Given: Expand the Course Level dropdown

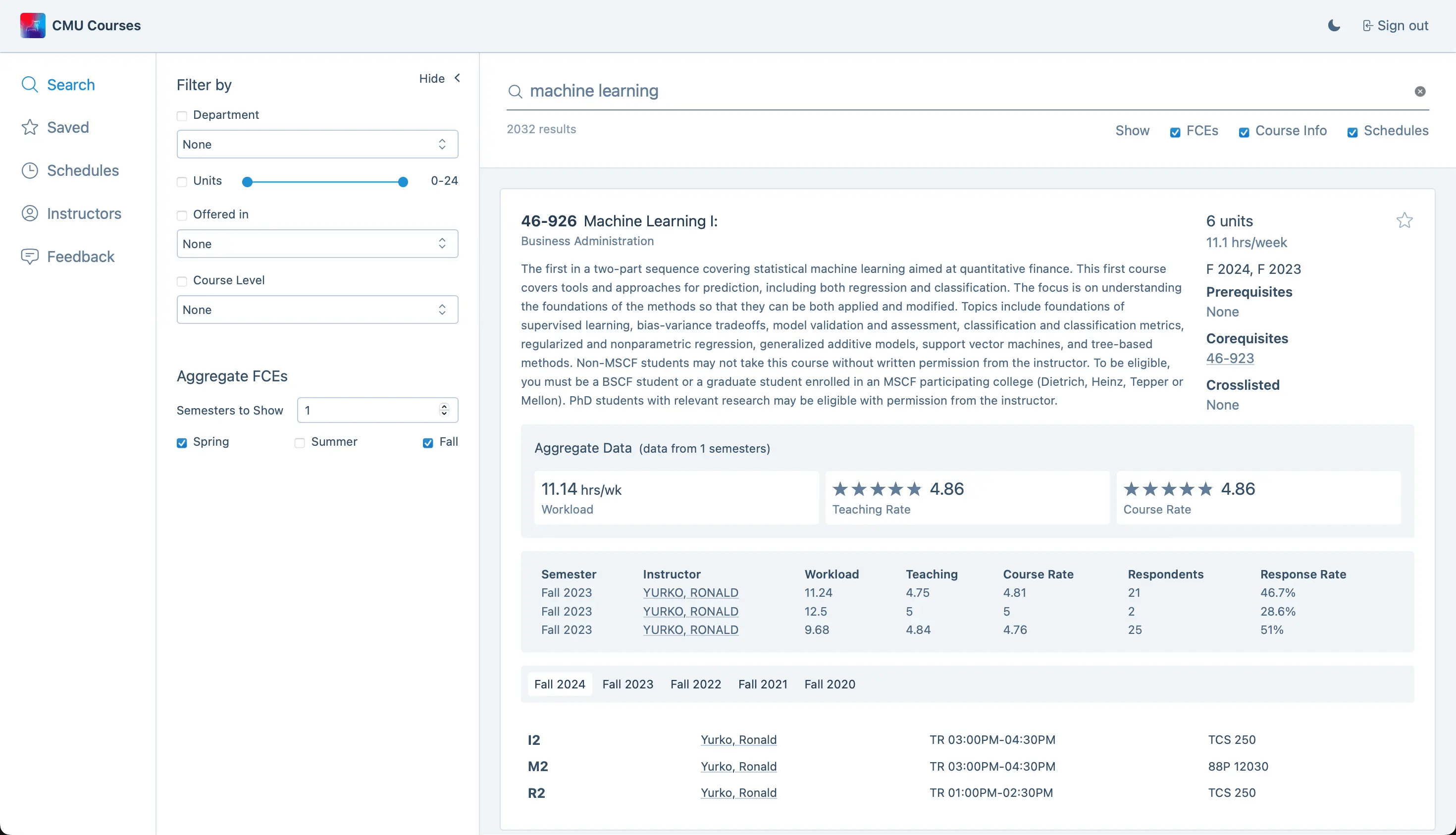Looking at the screenshot, I should [317, 310].
